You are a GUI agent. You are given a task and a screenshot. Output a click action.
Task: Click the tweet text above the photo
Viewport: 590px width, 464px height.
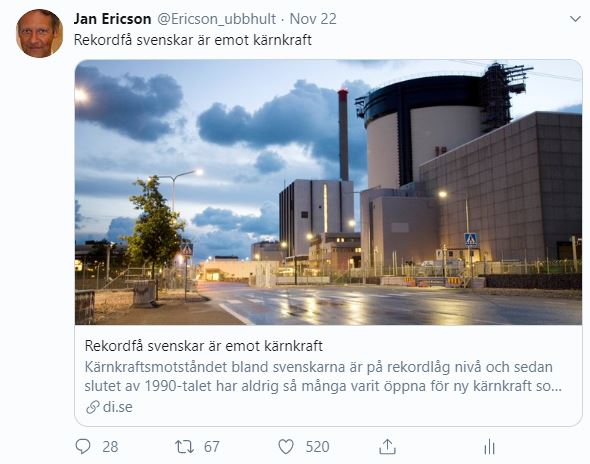click(193, 40)
